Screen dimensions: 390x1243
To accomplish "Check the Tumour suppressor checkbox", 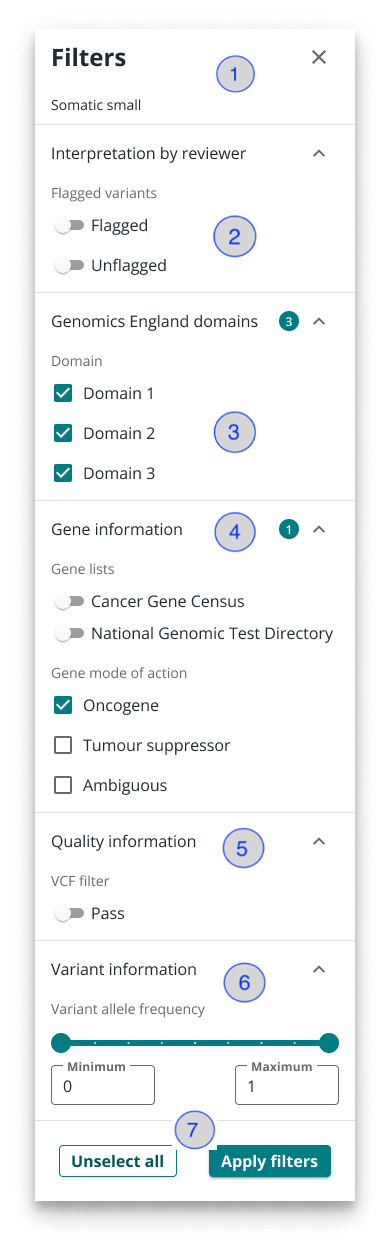I will (x=63, y=746).
